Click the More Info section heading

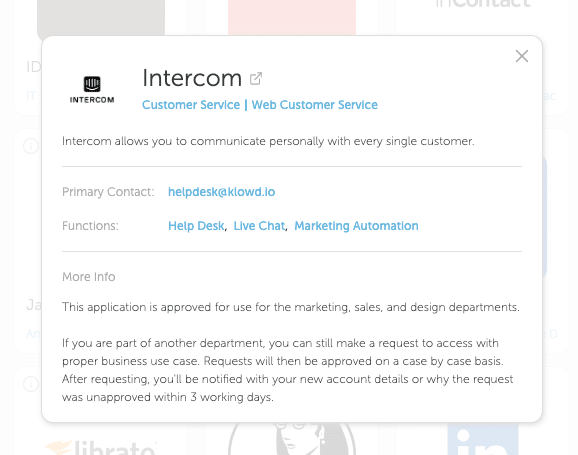click(x=89, y=277)
